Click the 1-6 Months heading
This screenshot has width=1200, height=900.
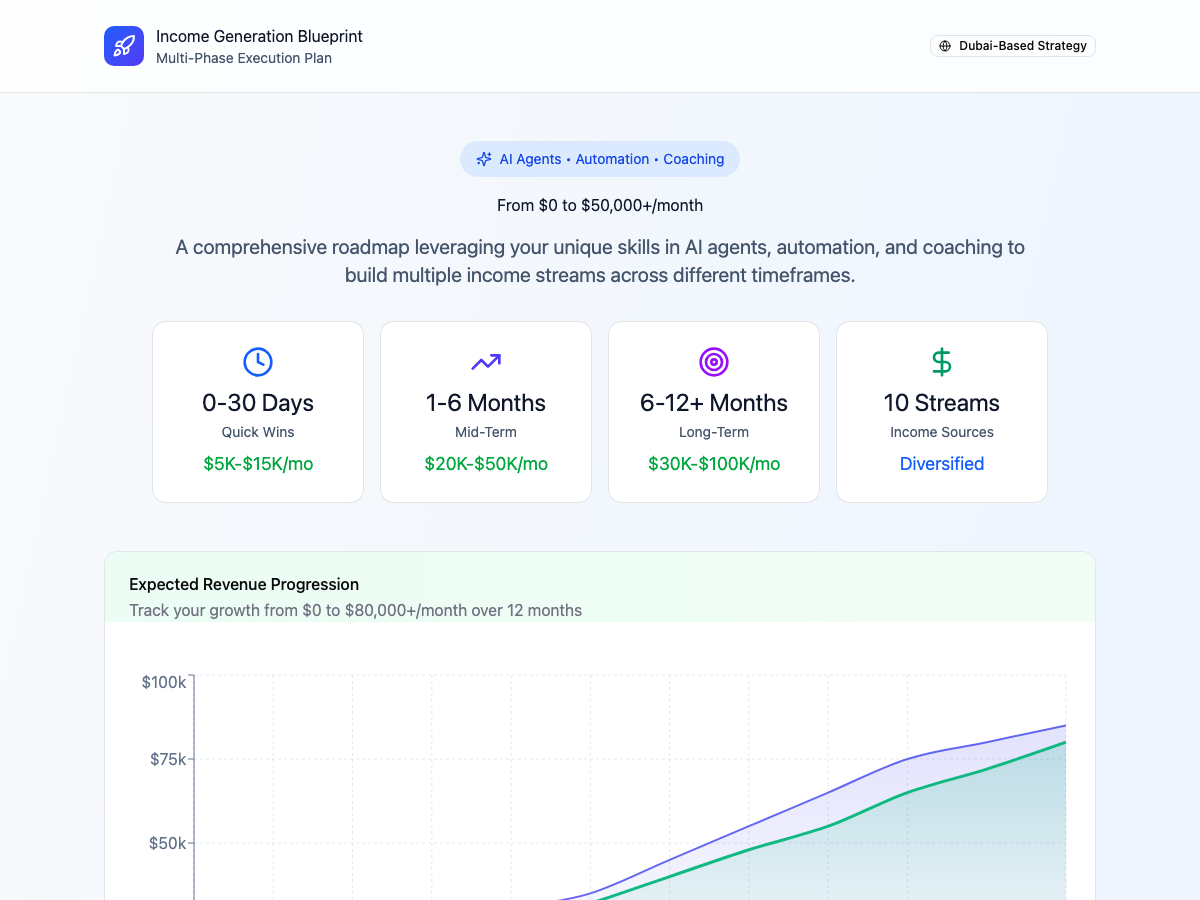point(486,403)
